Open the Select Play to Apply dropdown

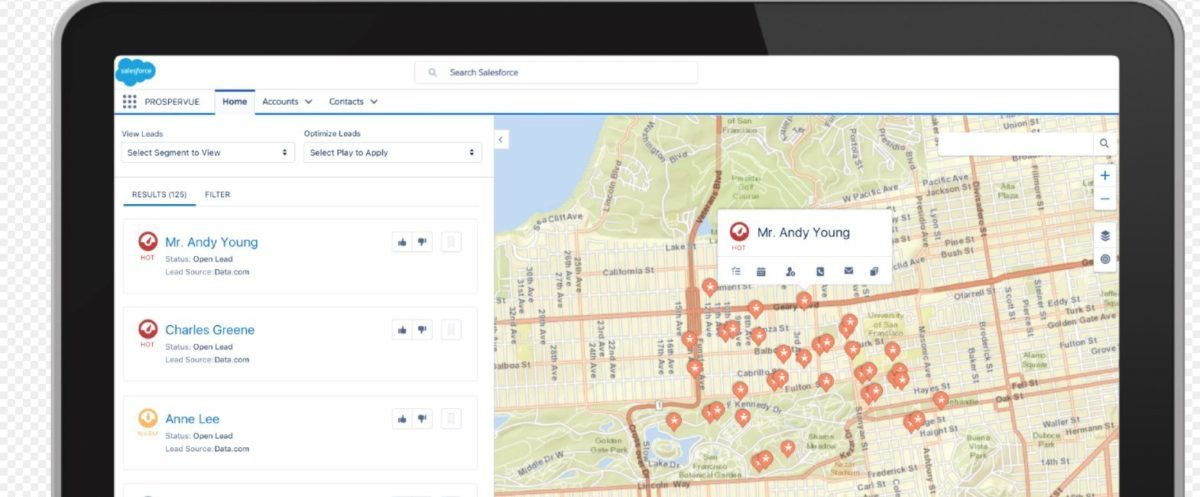(391, 153)
